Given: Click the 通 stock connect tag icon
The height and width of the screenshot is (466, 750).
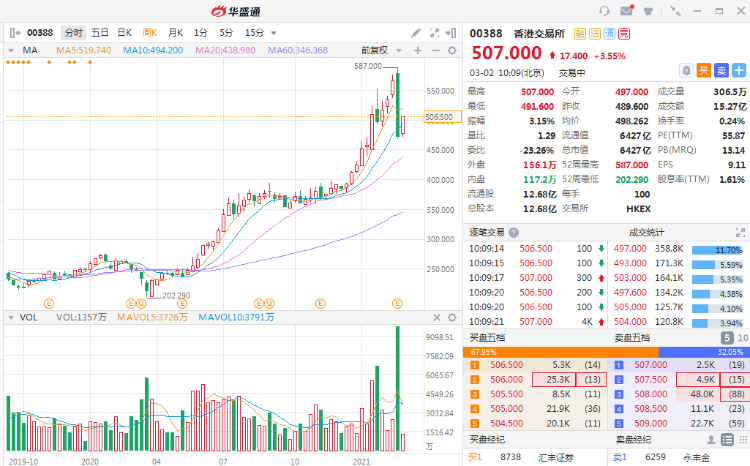Looking at the screenshot, I should (x=609, y=33).
